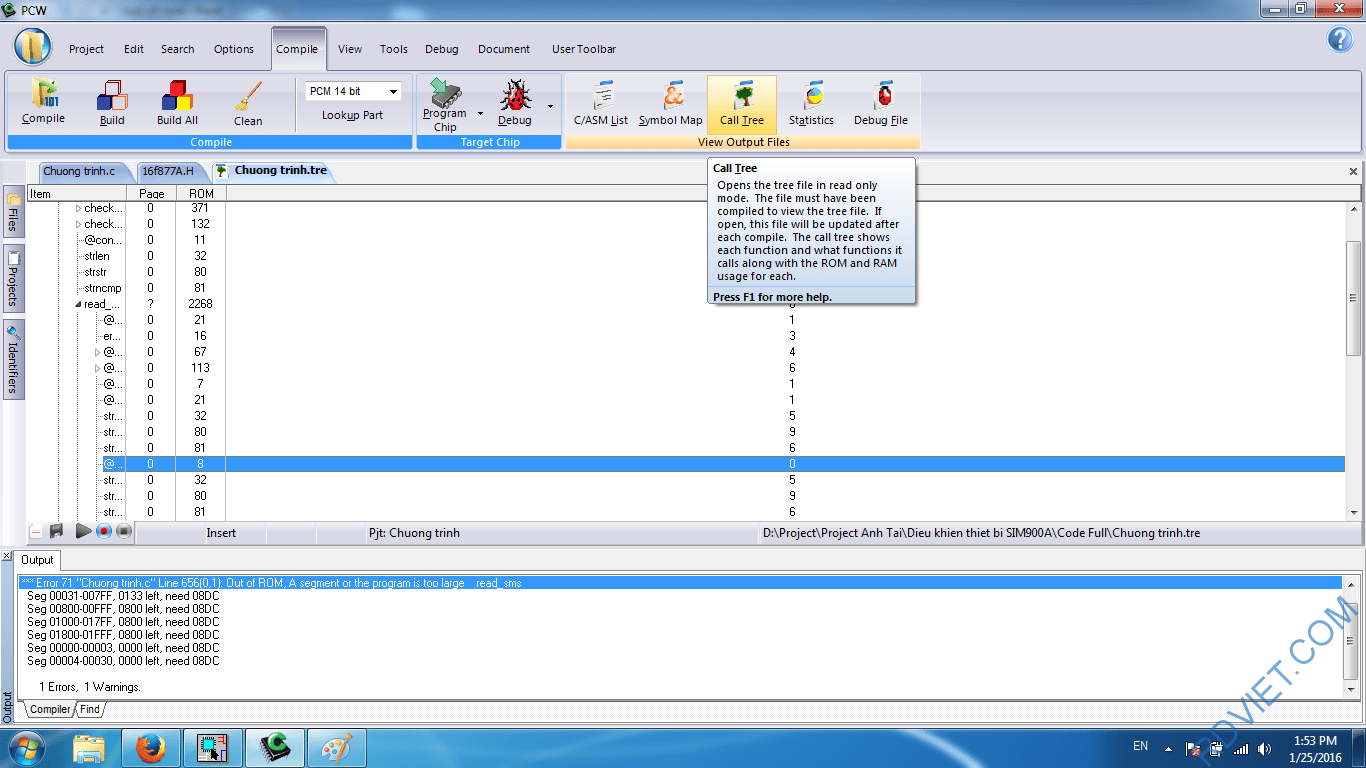
Task: Click the Lookup Part button
Action: point(353,114)
